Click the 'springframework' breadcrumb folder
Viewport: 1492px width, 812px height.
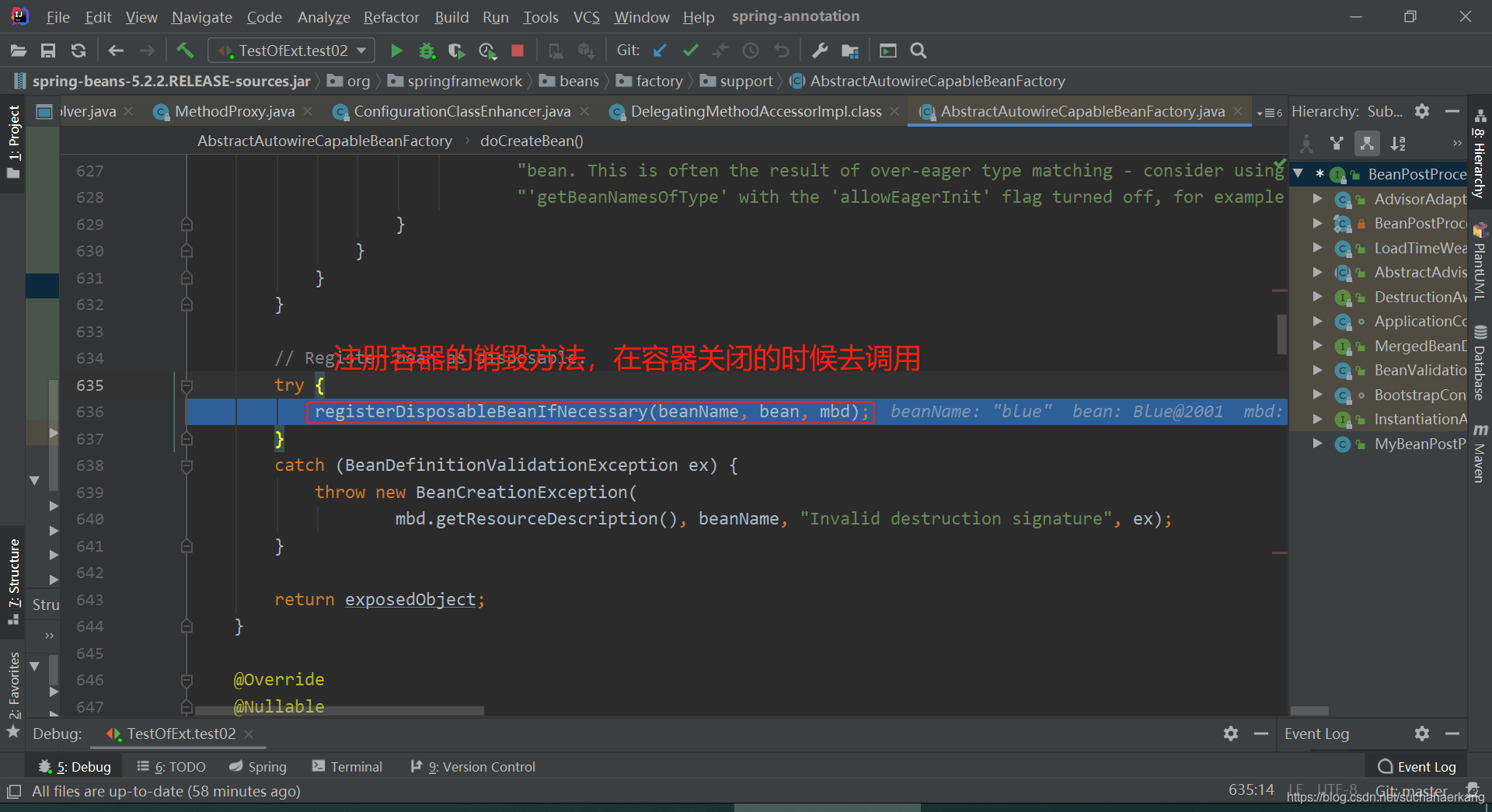pyautogui.click(x=455, y=81)
